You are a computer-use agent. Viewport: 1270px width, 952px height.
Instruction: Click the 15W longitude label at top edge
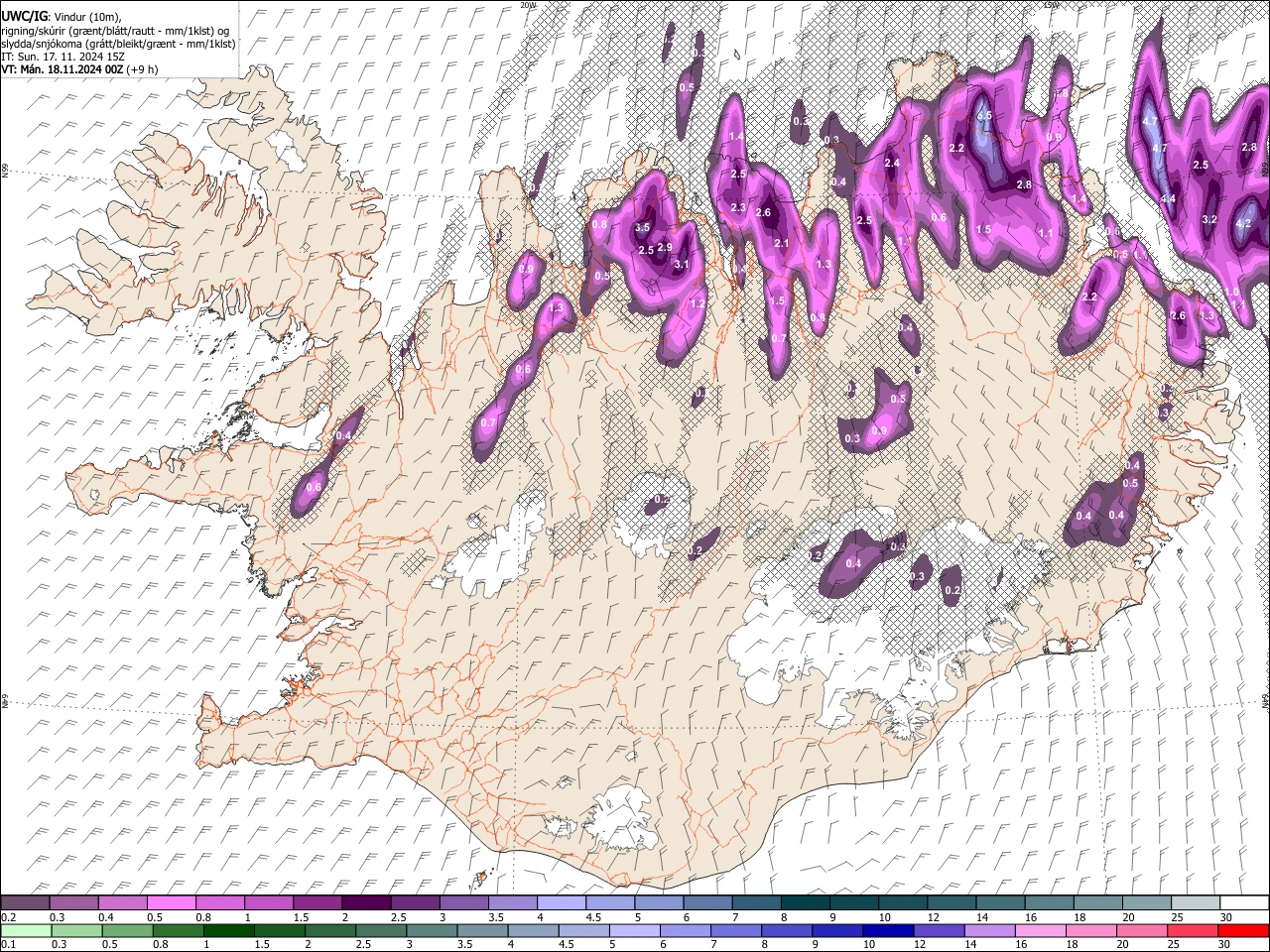[1050, 5]
